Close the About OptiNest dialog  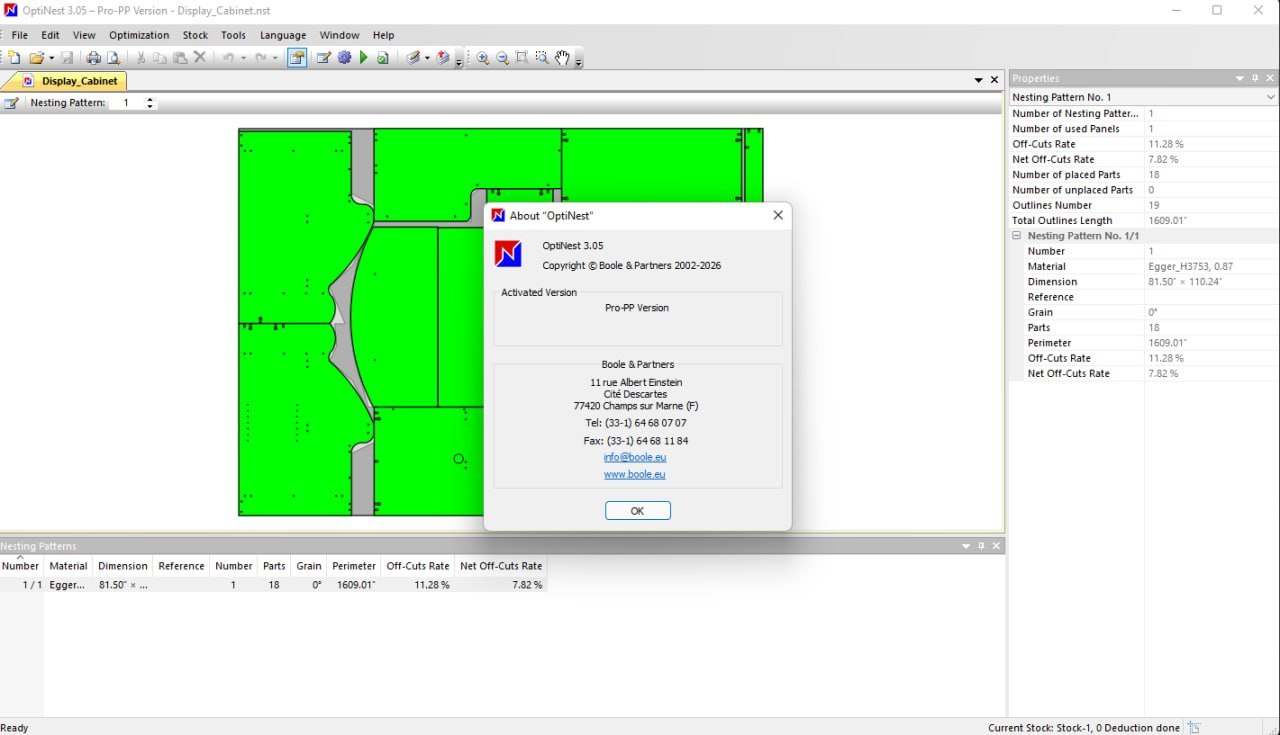[778, 215]
